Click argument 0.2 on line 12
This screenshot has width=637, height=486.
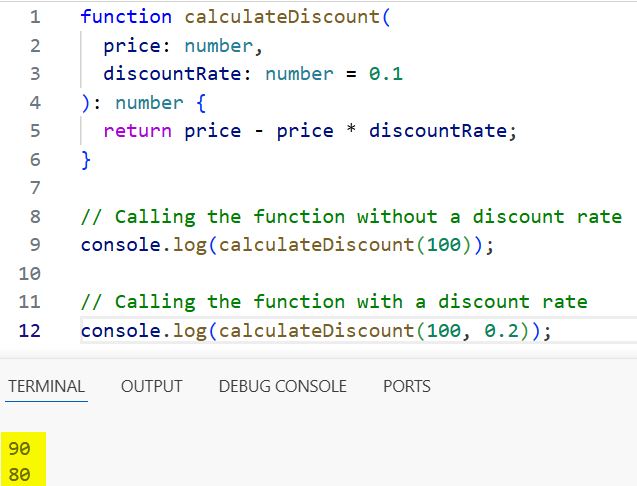click(501, 330)
